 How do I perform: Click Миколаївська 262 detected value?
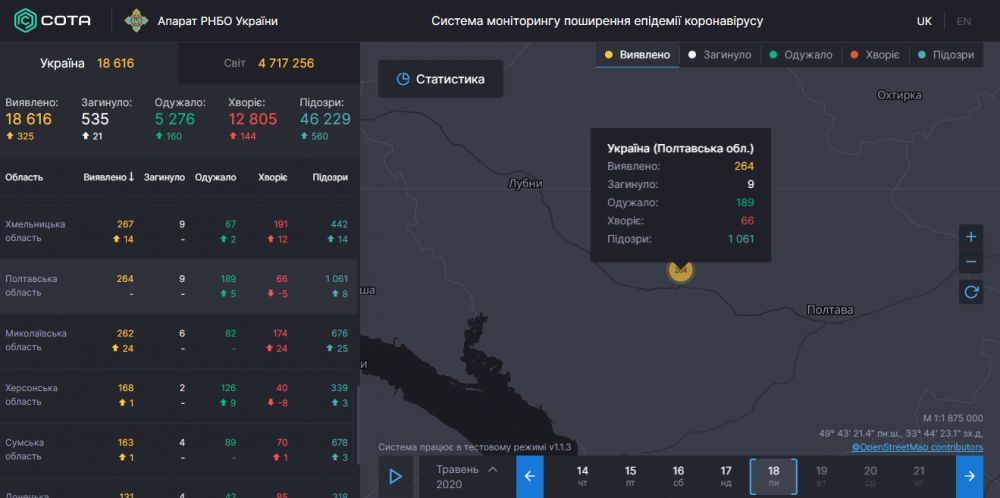coord(125,333)
